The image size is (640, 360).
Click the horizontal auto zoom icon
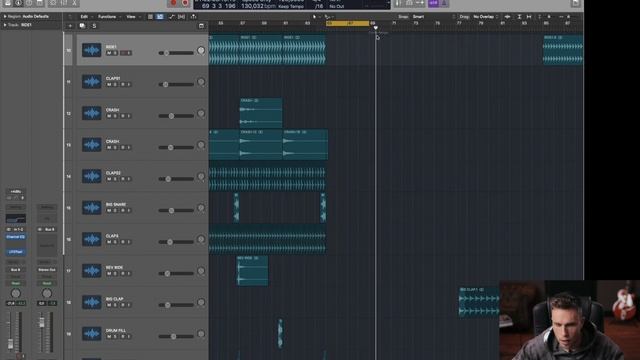tap(529, 17)
